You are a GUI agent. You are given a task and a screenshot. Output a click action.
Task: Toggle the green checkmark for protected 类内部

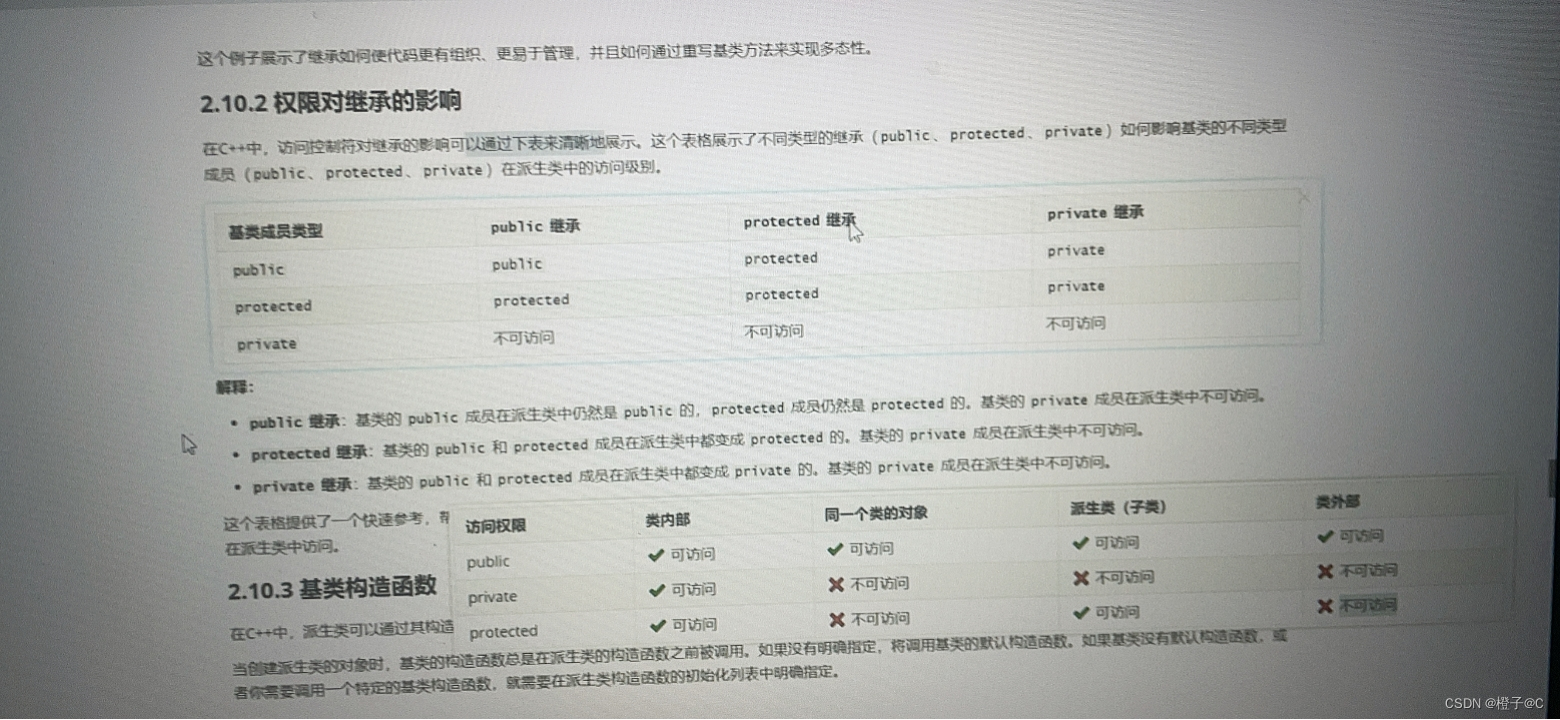(x=658, y=625)
